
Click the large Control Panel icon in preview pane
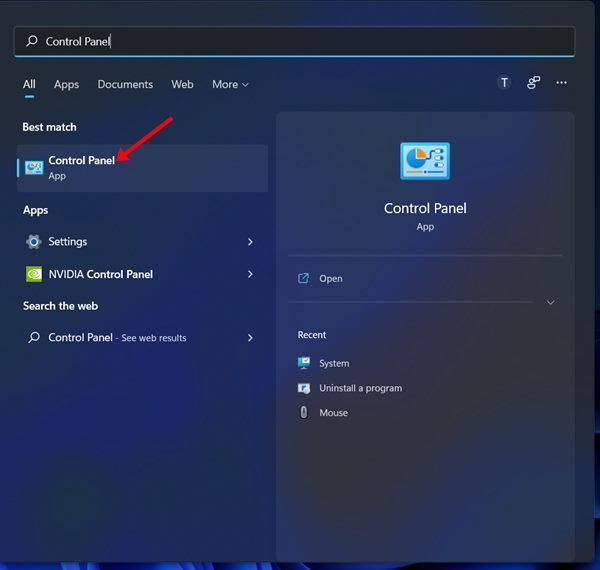click(x=425, y=161)
